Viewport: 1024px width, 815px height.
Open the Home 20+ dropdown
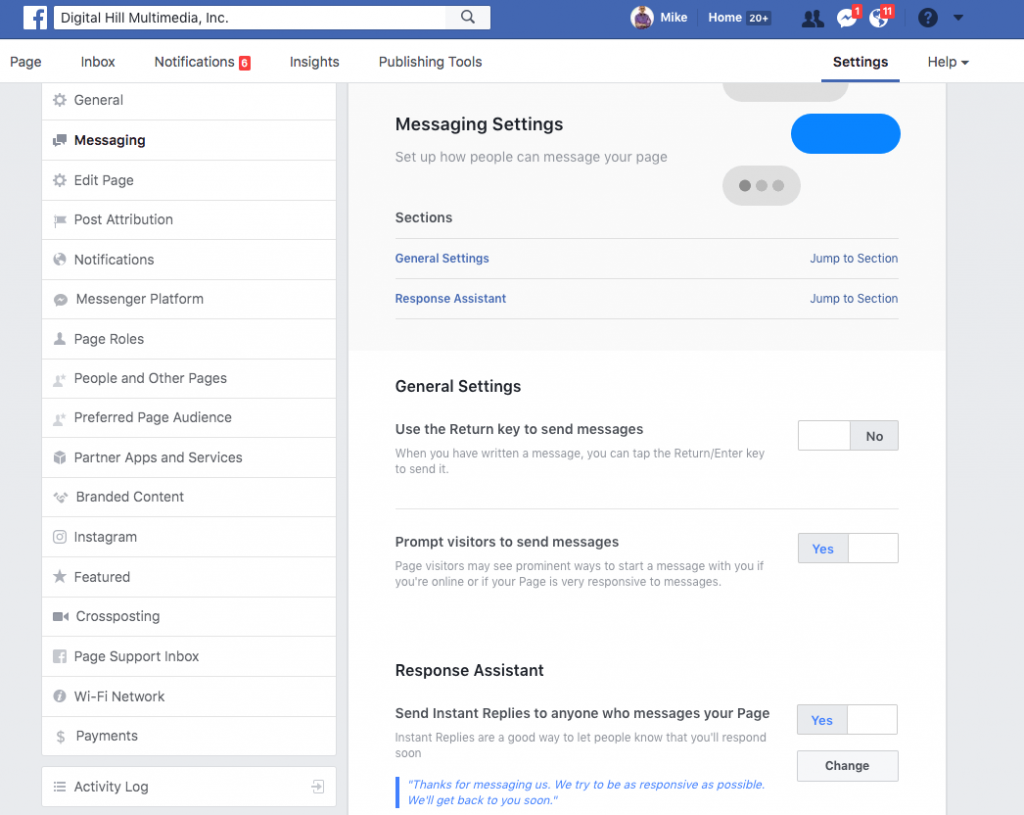(x=738, y=17)
